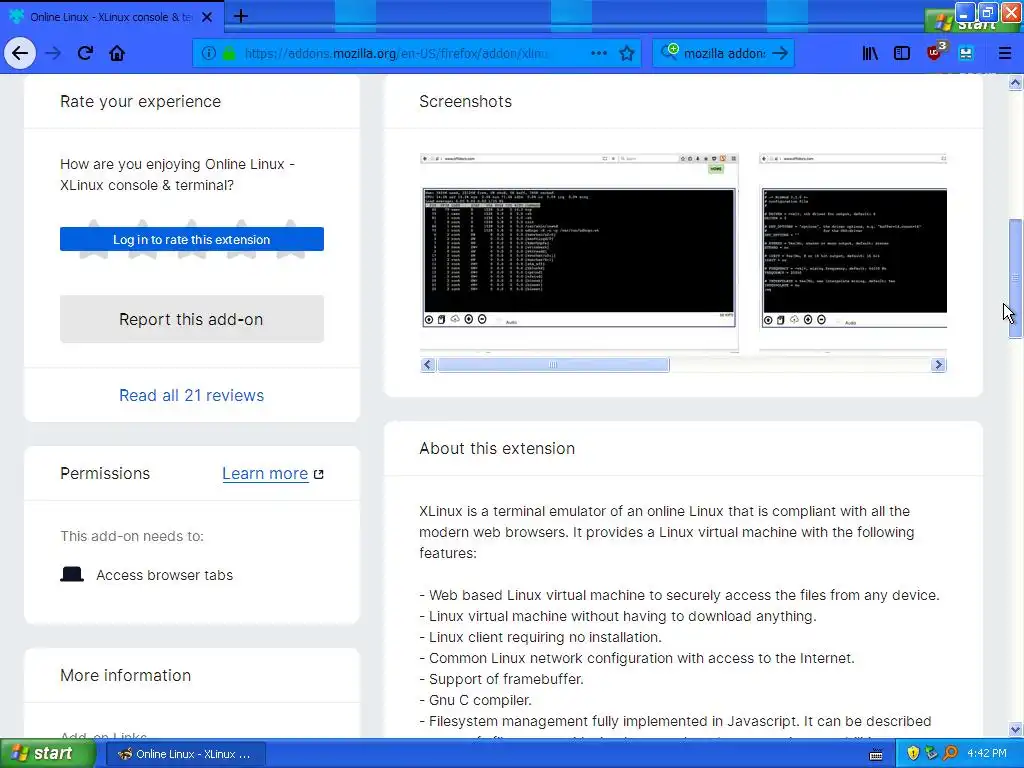
Task: Click the mozilla addons search field
Action: click(724, 54)
